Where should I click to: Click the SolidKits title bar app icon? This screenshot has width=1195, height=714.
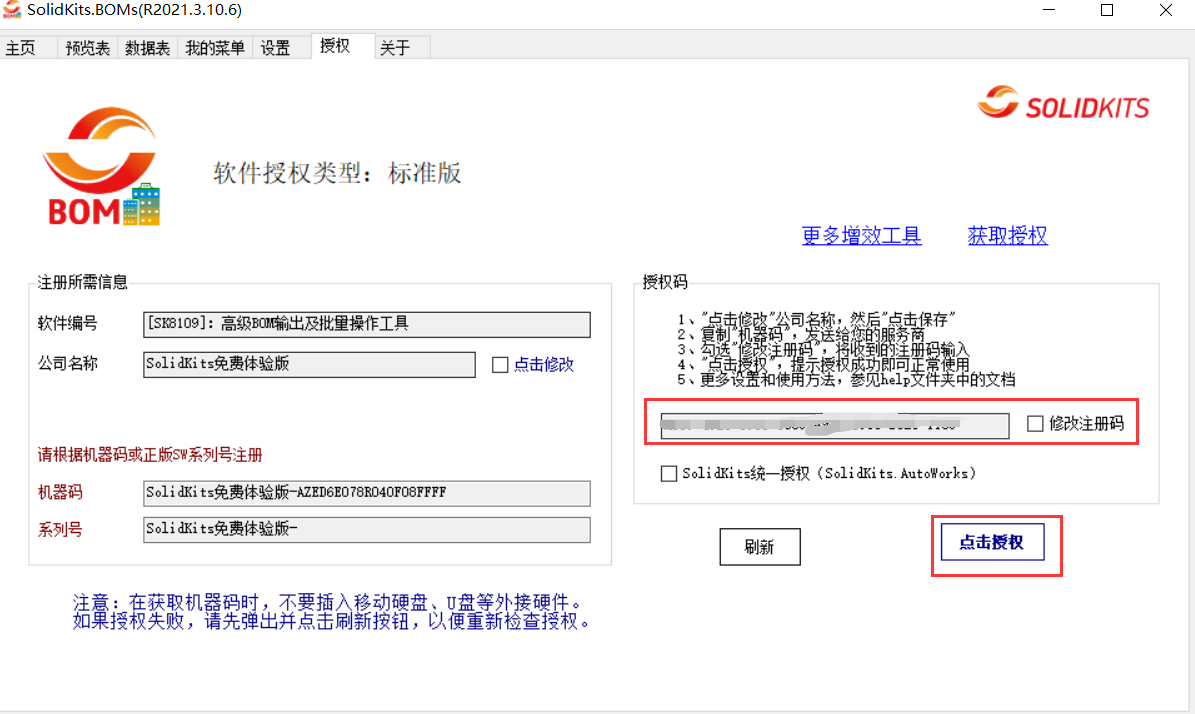coord(11,10)
